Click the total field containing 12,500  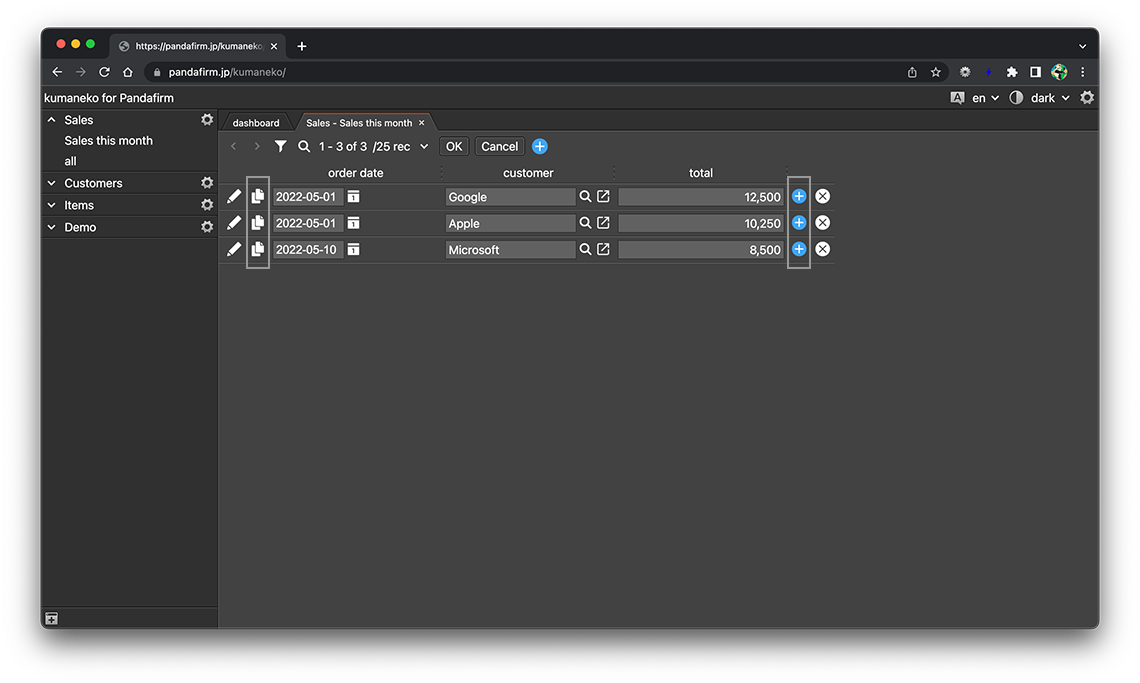[x=700, y=197]
